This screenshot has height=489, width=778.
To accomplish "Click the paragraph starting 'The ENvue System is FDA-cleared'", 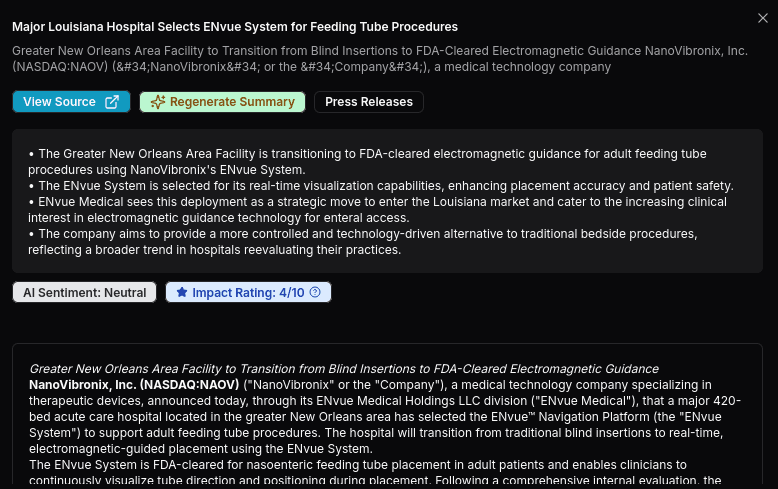I will point(375,473).
